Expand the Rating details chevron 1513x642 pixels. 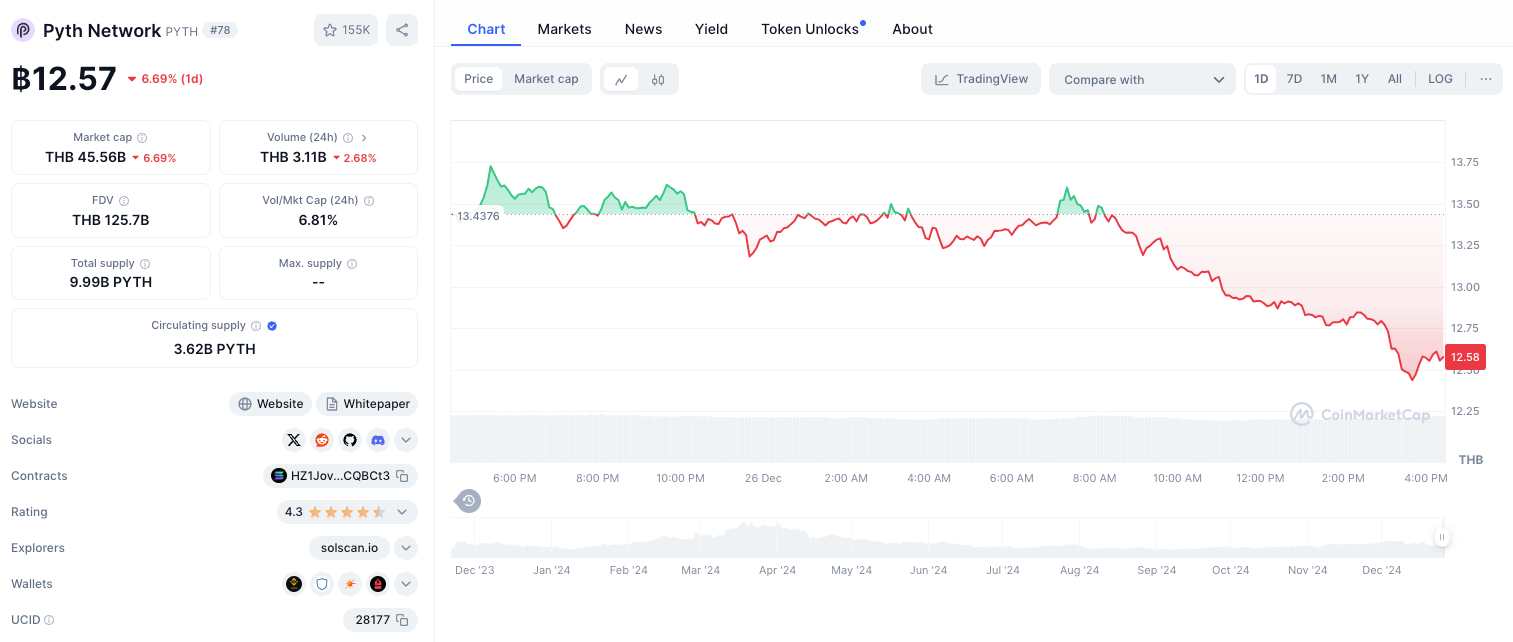point(402,512)
